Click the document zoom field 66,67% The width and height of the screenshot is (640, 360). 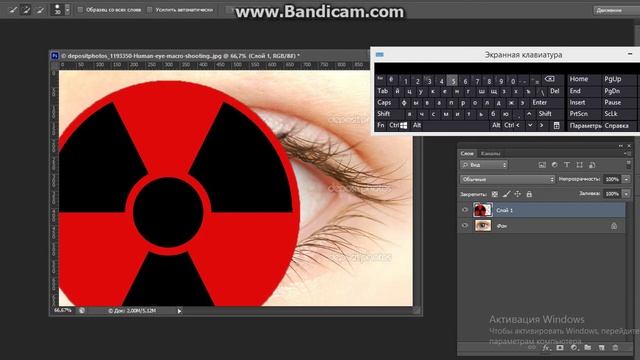(62, 311)
